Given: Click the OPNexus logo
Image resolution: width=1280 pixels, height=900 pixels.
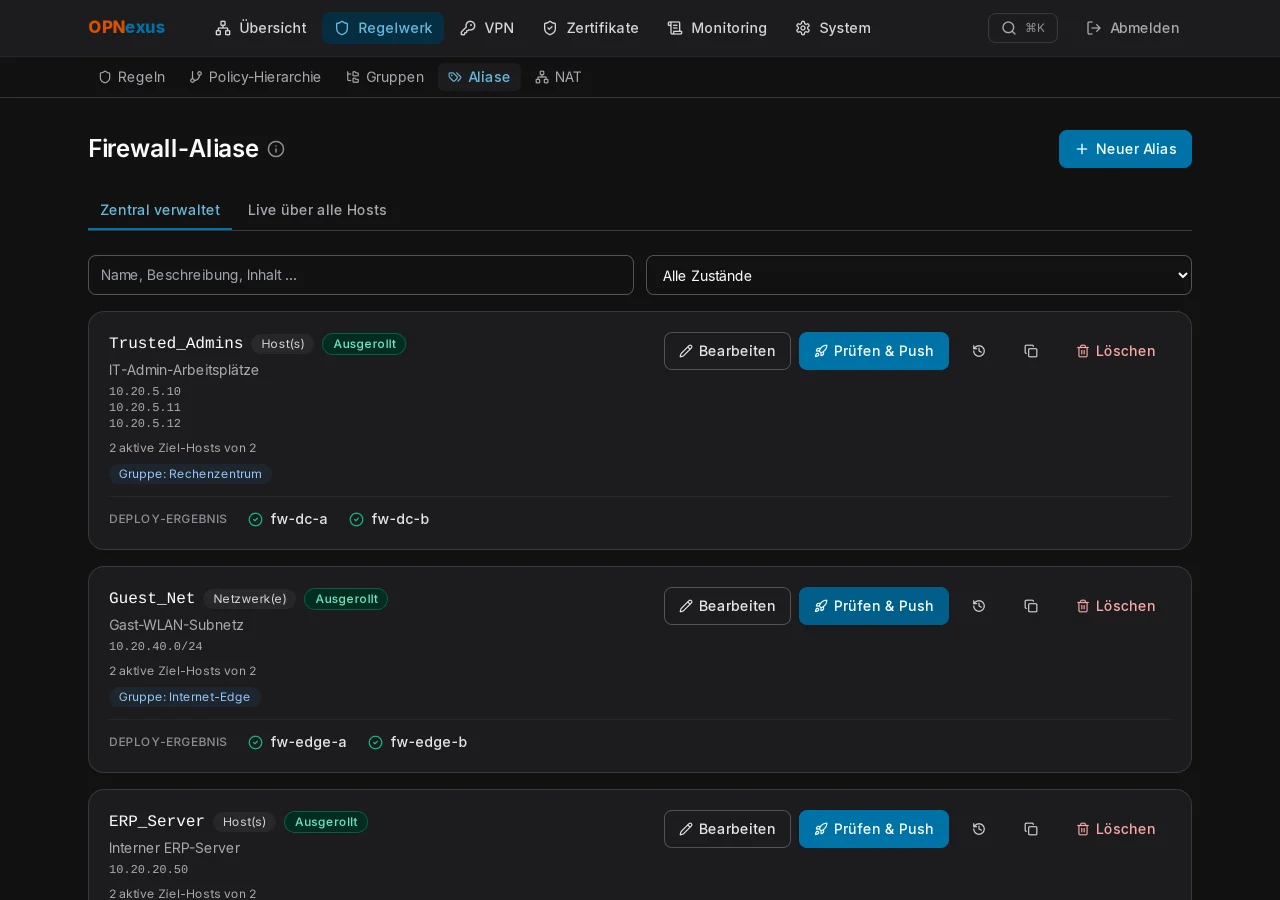Looking at the screenshot, I should (x=127, y=27).
